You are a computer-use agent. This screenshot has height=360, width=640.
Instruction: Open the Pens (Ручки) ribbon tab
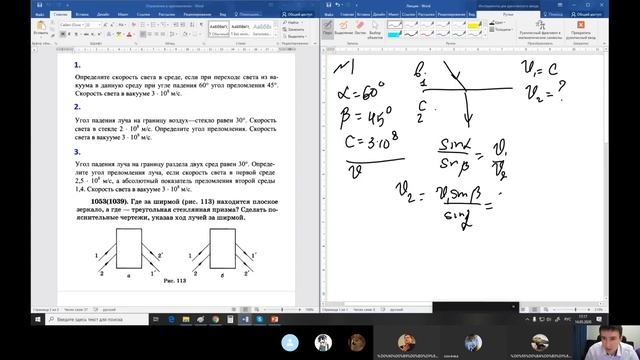pyautogui.click(x=508, y=14)
